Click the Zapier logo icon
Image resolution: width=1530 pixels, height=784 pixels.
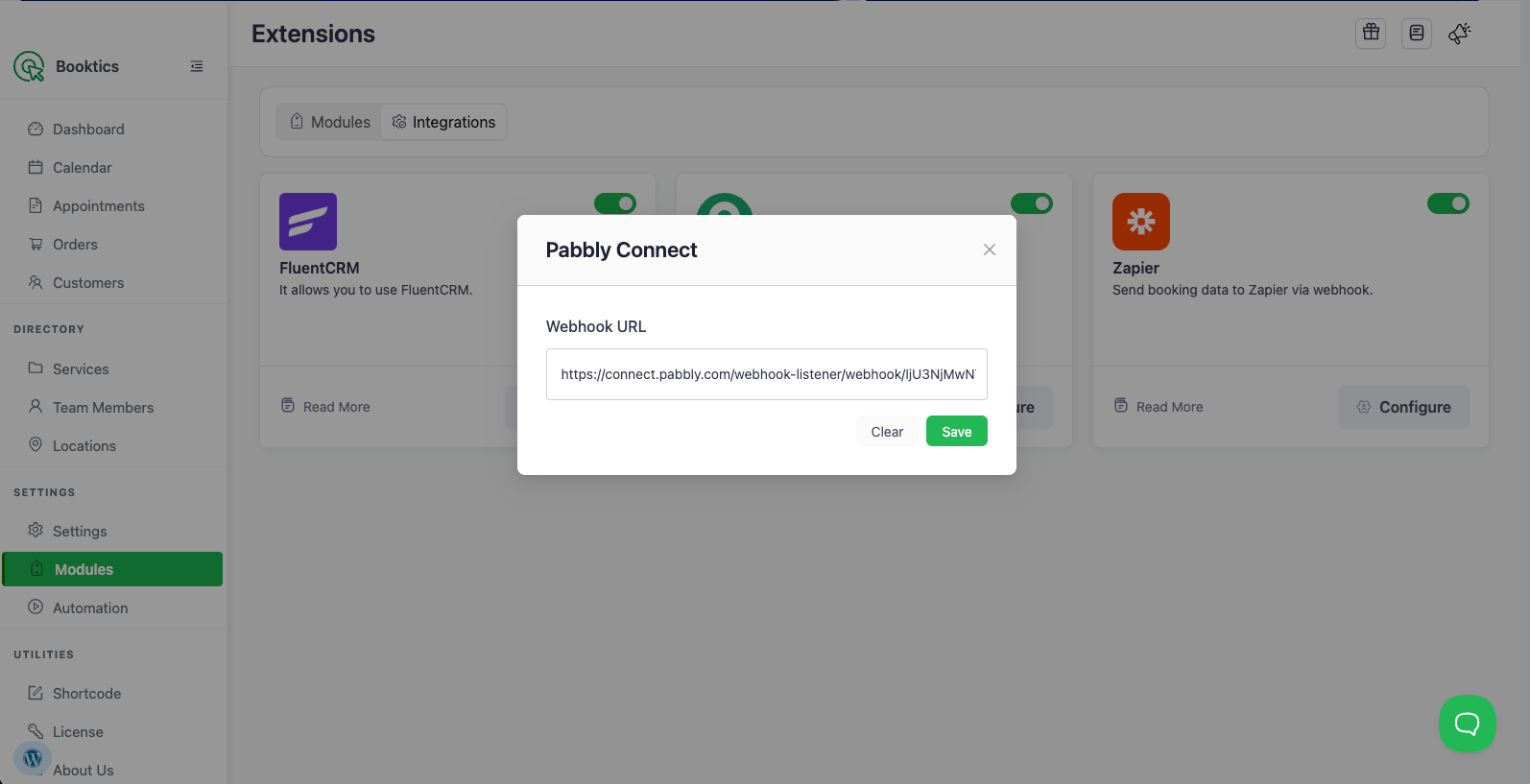(1141, 222)
